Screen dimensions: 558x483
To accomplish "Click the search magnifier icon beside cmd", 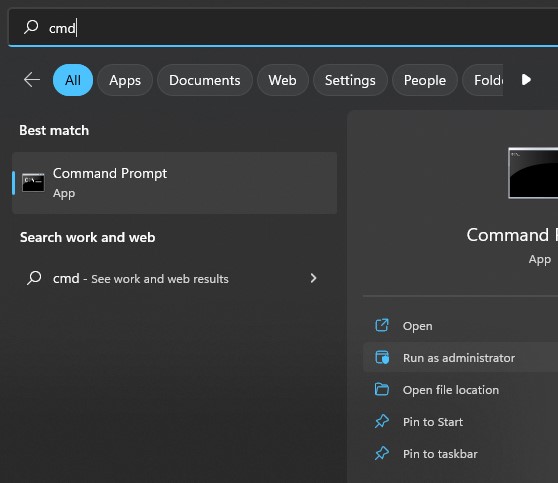I will pos(31,27).
